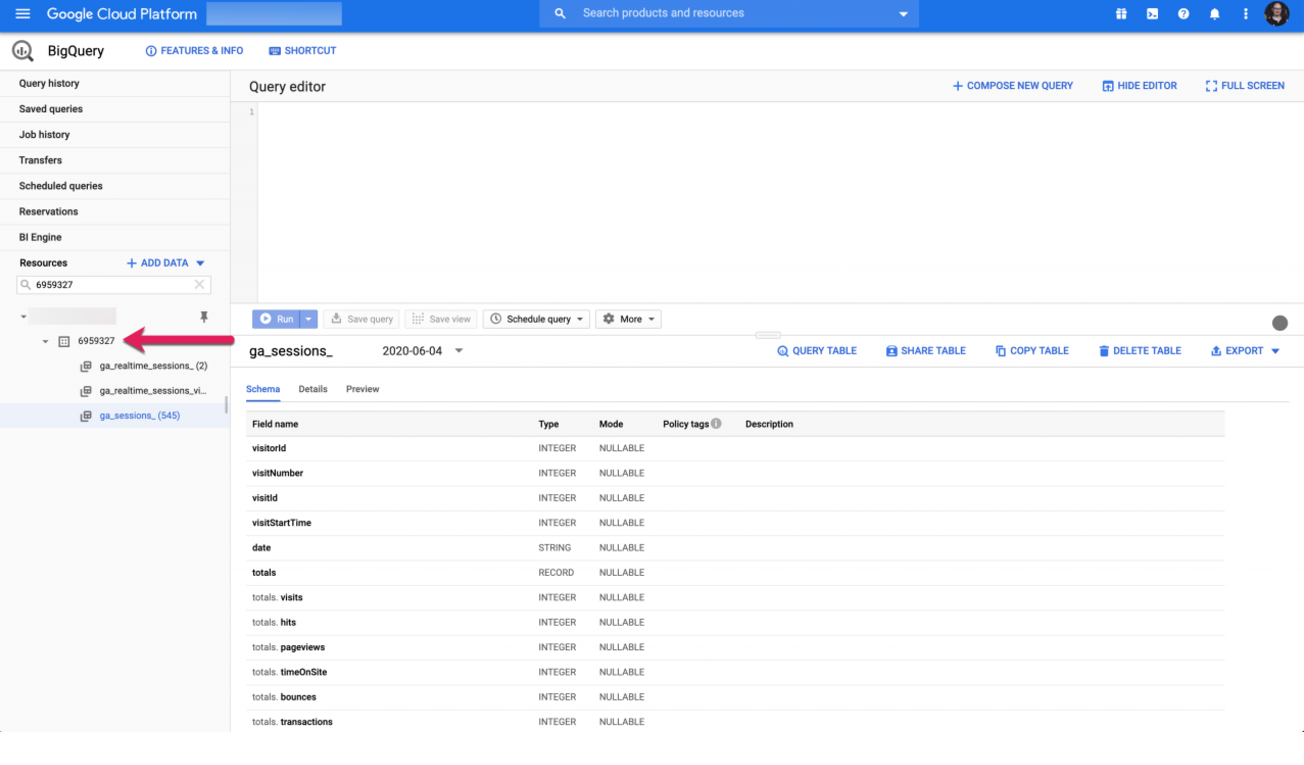This screenshot has height=765, width=1304.
Task: Switch to Schema tab
Action: point(263,389)
